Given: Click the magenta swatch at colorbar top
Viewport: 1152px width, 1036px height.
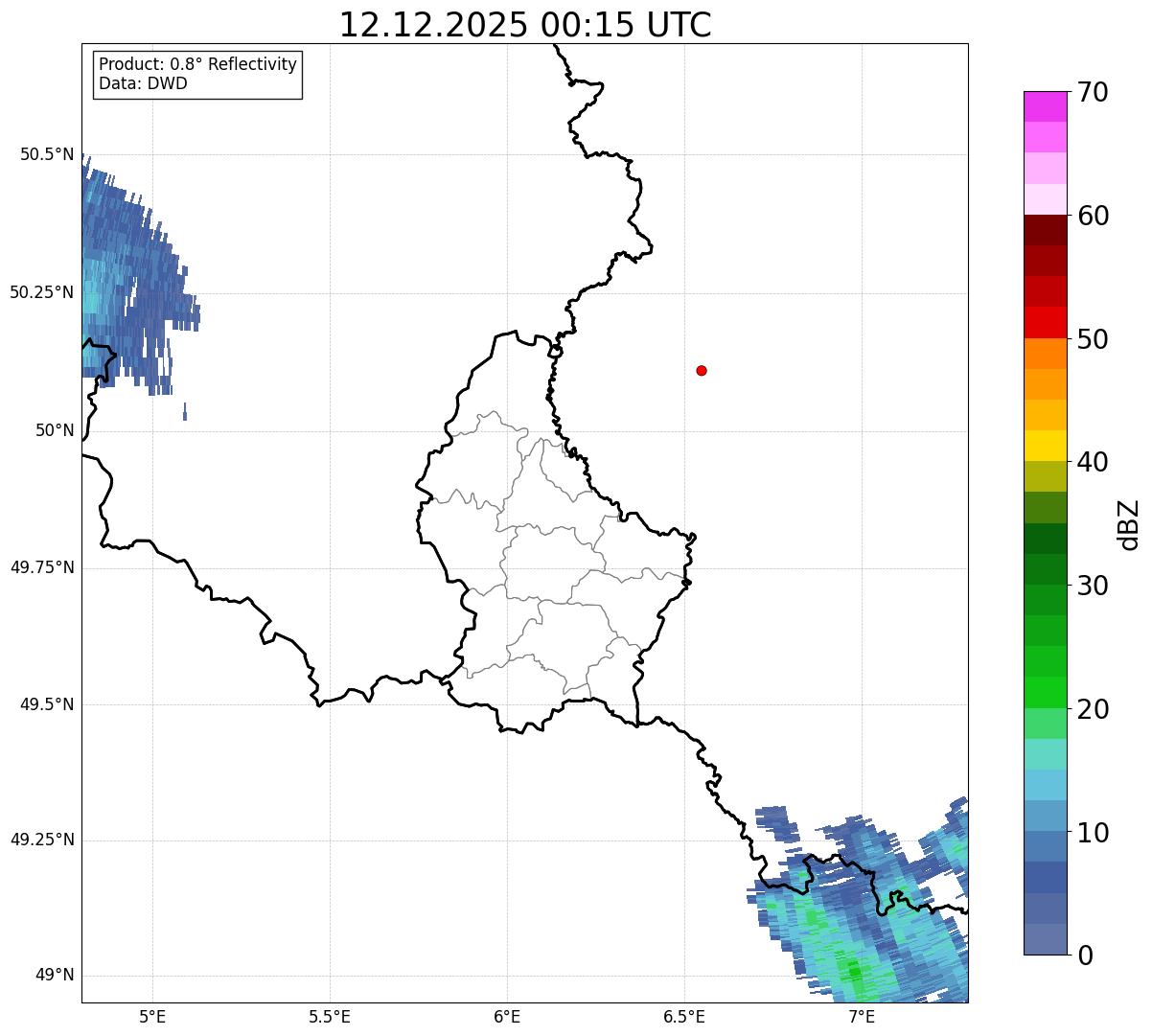Looking at the screenshot, I should (1045, 106).
